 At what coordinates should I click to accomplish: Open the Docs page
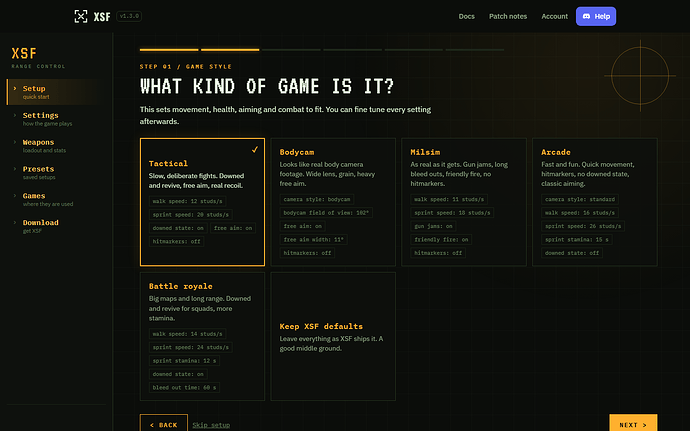(466, 16)
